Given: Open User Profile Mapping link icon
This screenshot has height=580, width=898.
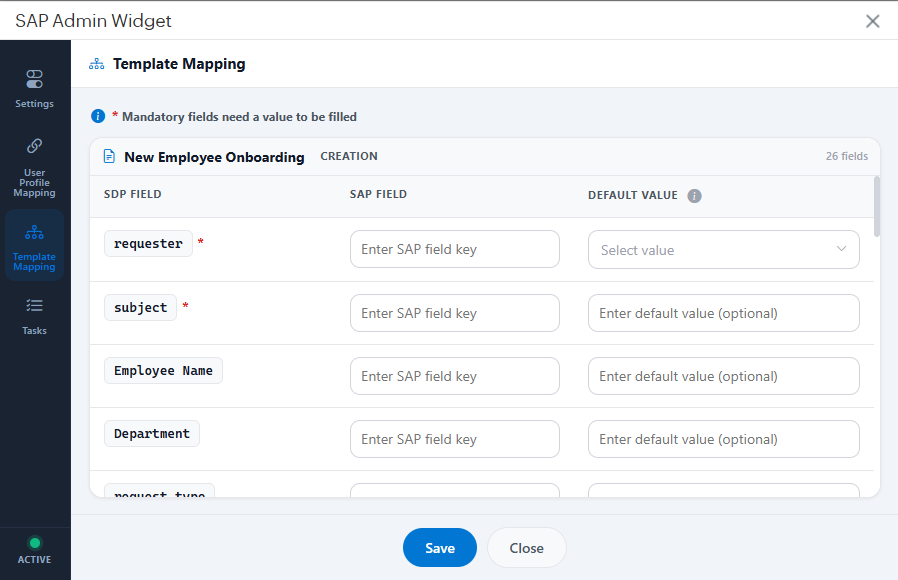Looking at the screenshot, I should 34,146.
